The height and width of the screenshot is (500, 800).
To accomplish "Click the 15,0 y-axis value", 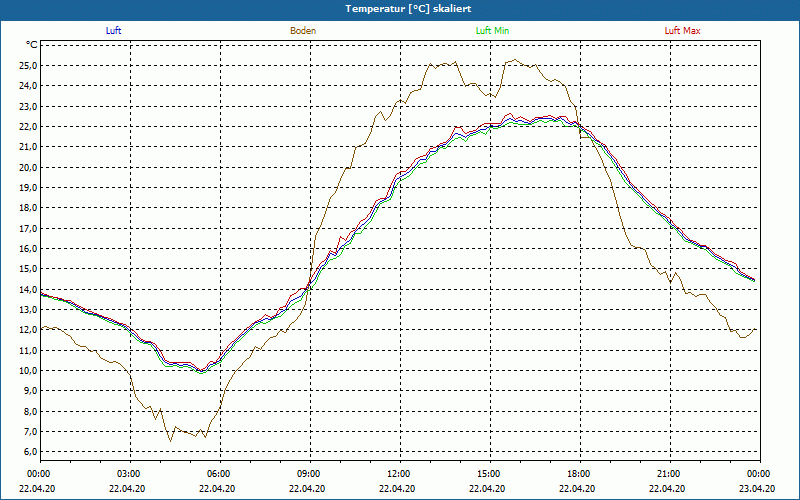I will coord(29,269).
